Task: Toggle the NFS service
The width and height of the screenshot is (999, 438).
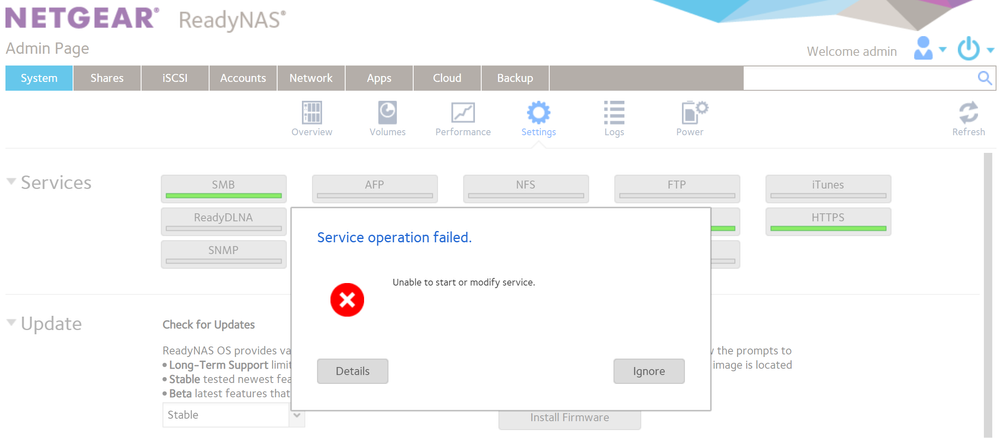Action: tap(526, 189)
